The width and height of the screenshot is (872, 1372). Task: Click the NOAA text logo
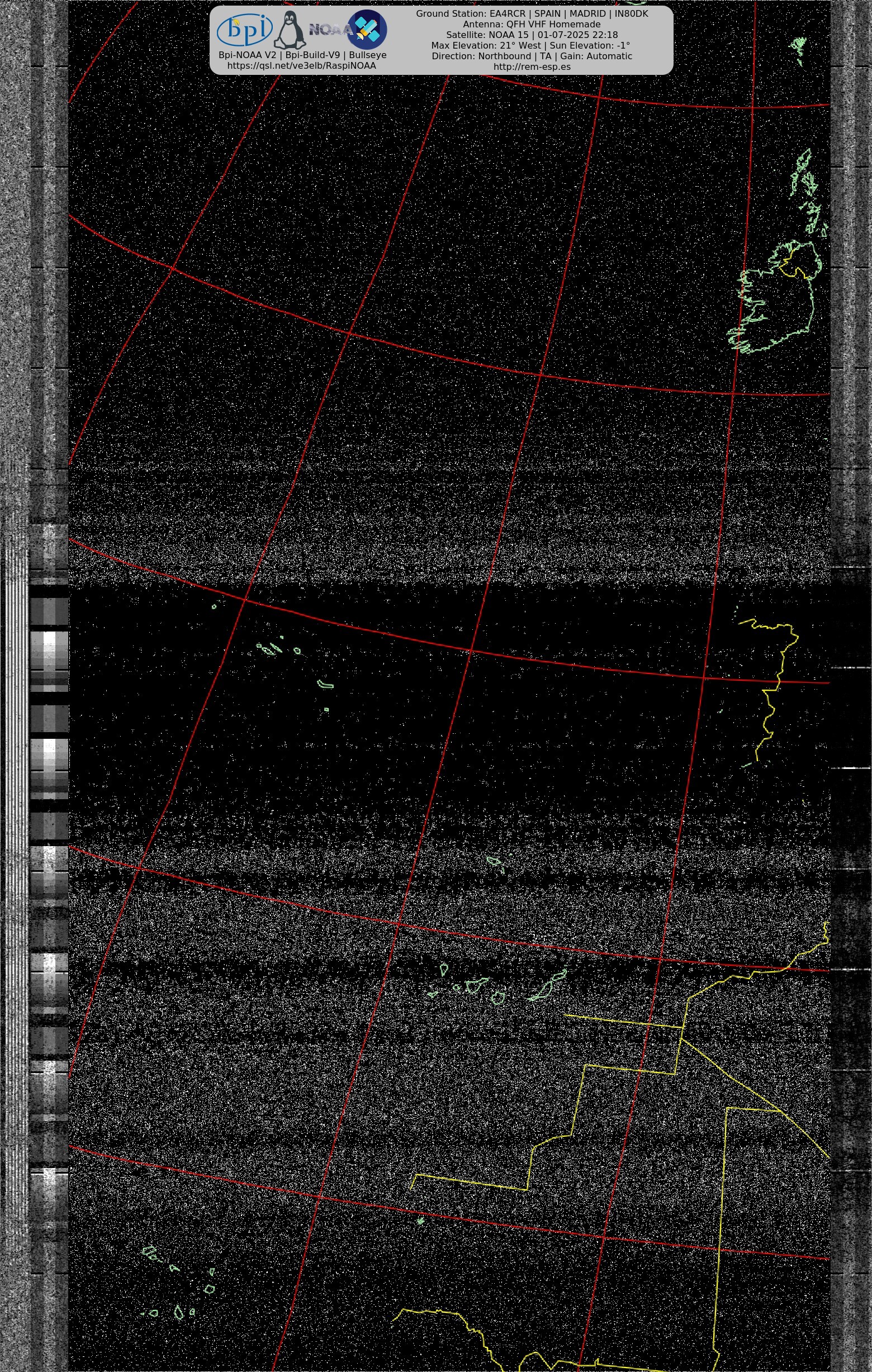tap(330, 30)
